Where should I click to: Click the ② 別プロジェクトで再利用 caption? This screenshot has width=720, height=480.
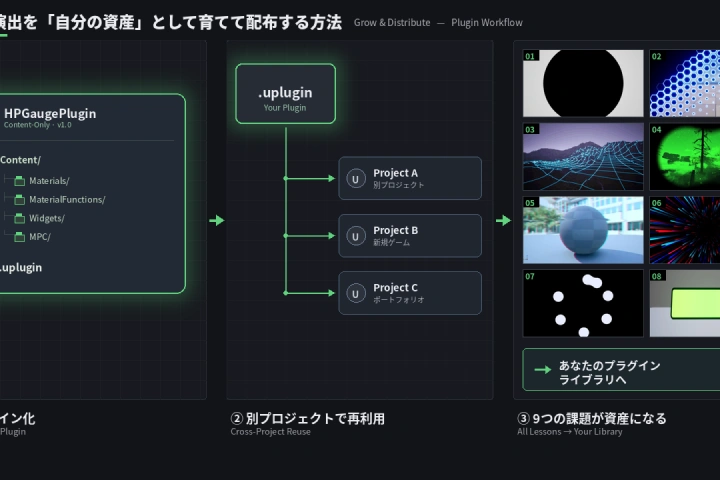[x=307, y=418]
